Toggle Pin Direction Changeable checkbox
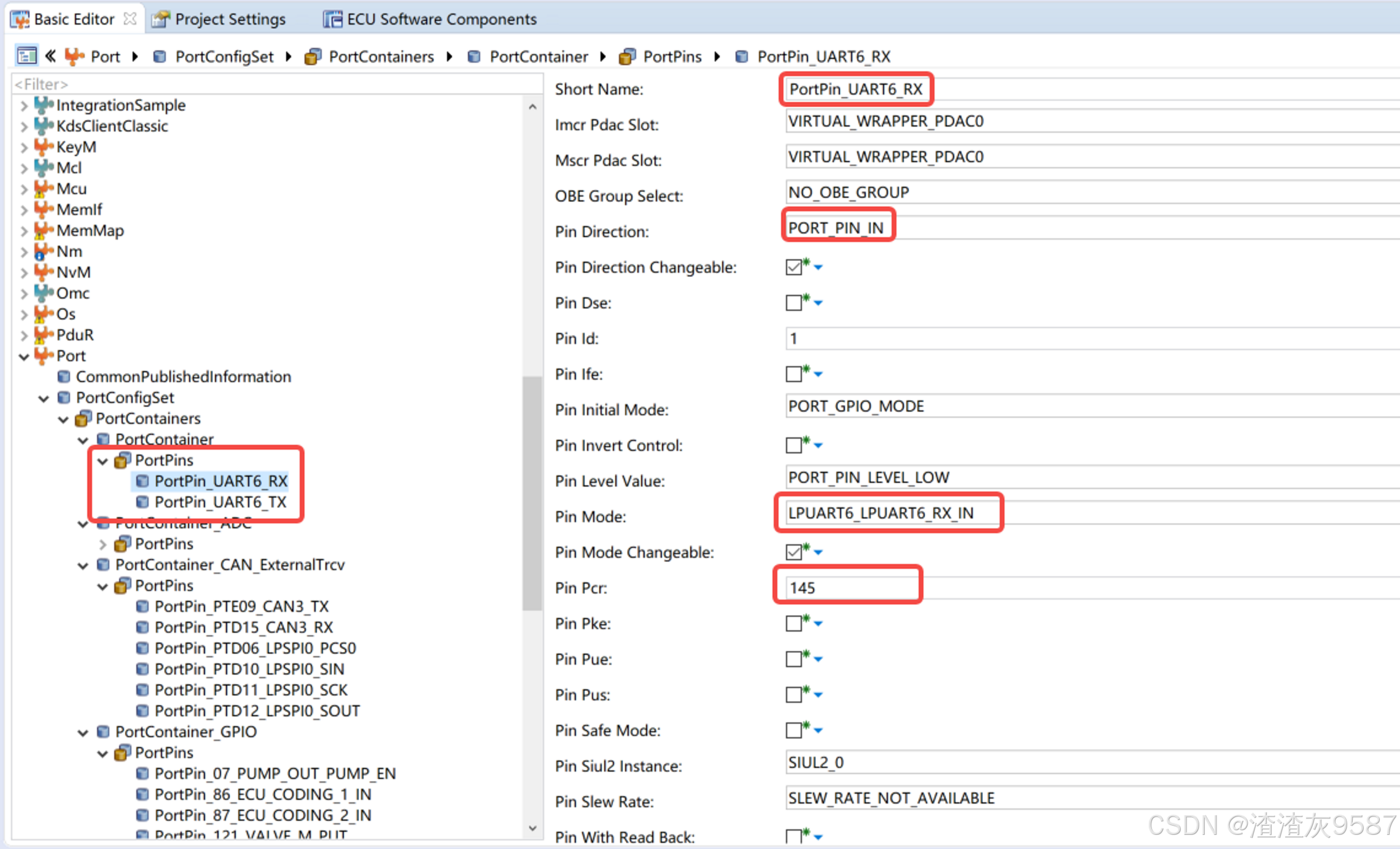This screenshot has height=849, width=1400. tap(793, 267)
